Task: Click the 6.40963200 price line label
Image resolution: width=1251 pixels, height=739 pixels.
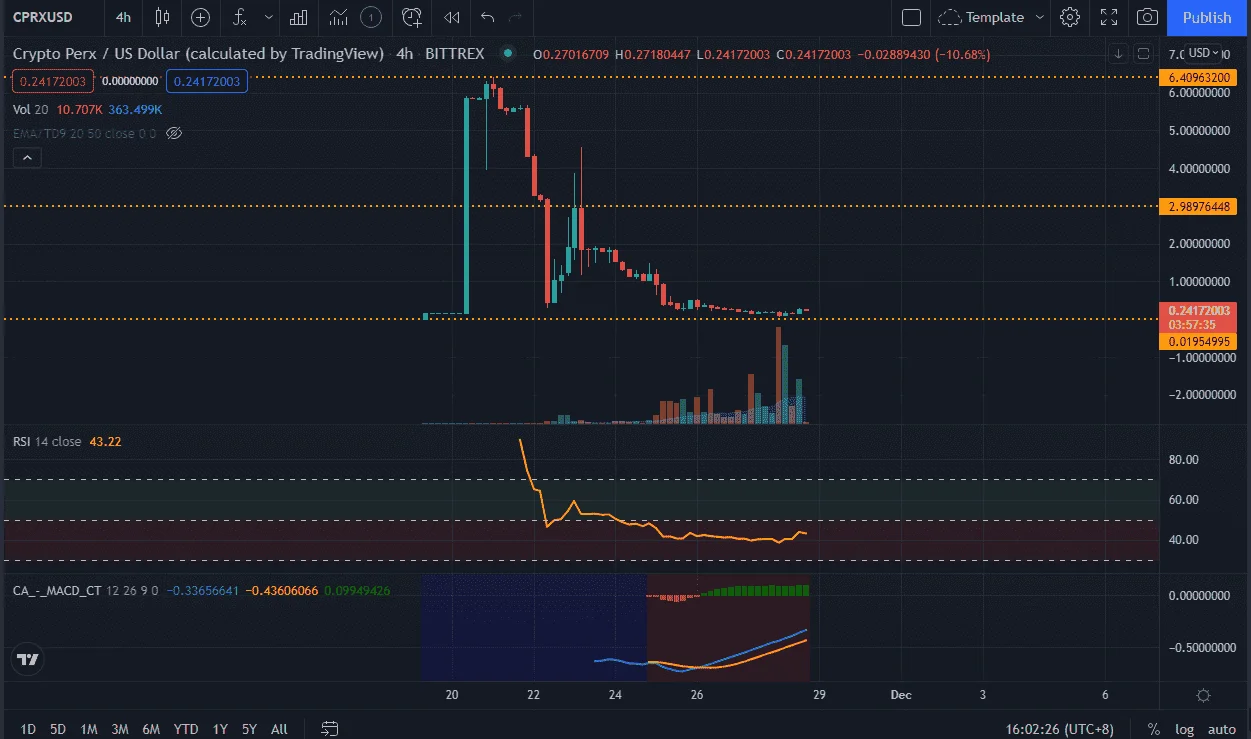Action: 1198,77
